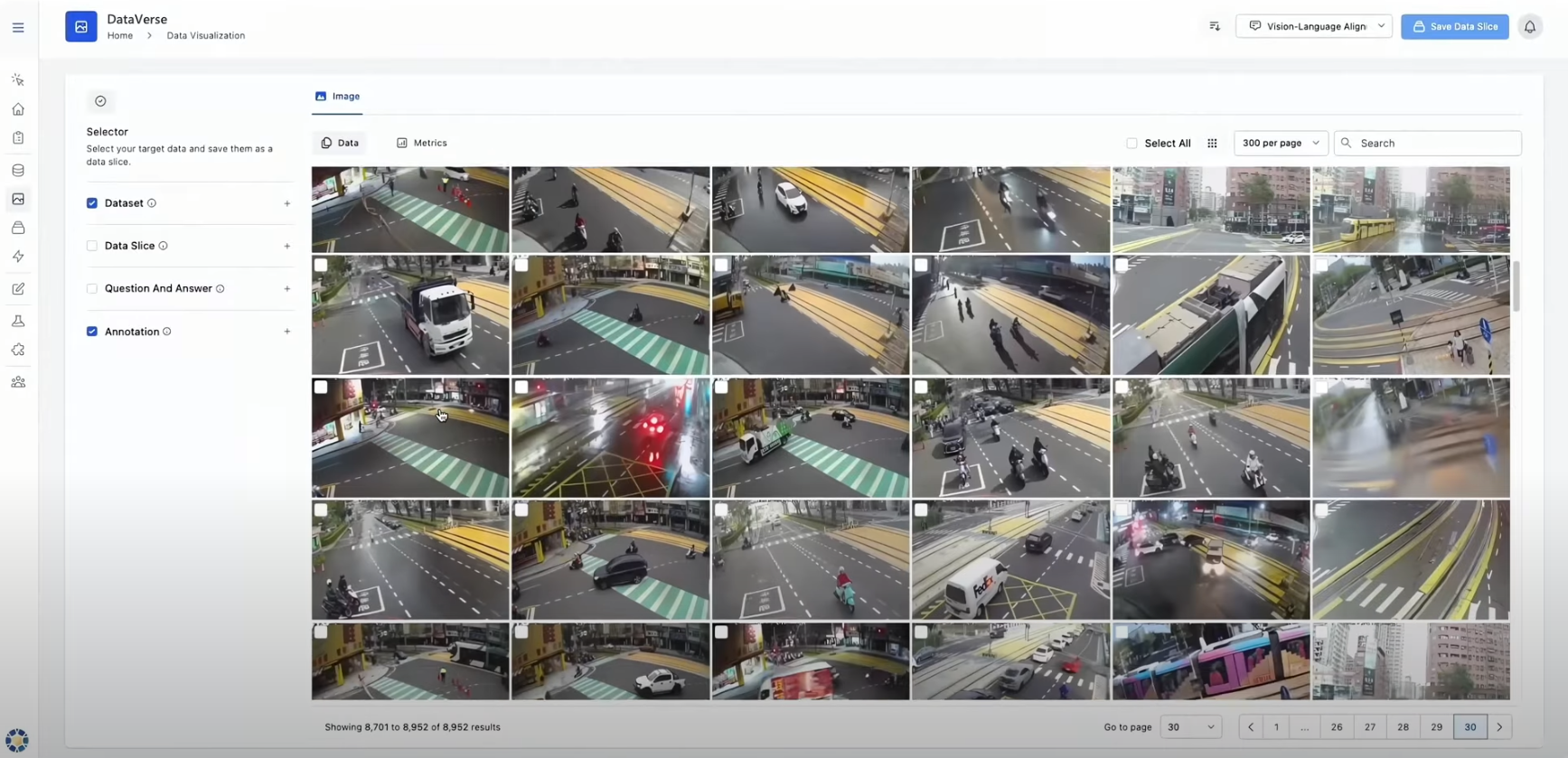
Task: Click the lightning bolt sidebar icon
Action: click(x=18, y=257)
